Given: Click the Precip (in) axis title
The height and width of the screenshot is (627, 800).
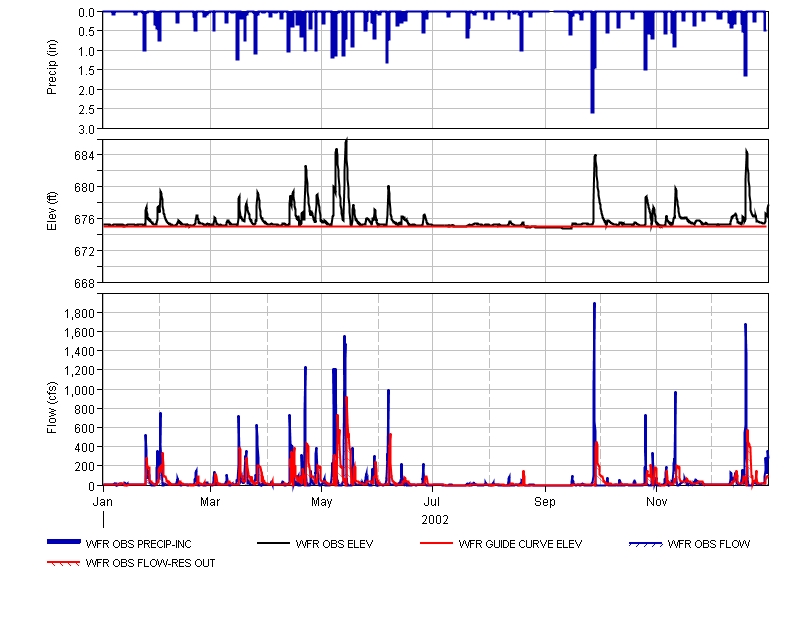Looking at the screenshot, I should (x=52, y=69).
